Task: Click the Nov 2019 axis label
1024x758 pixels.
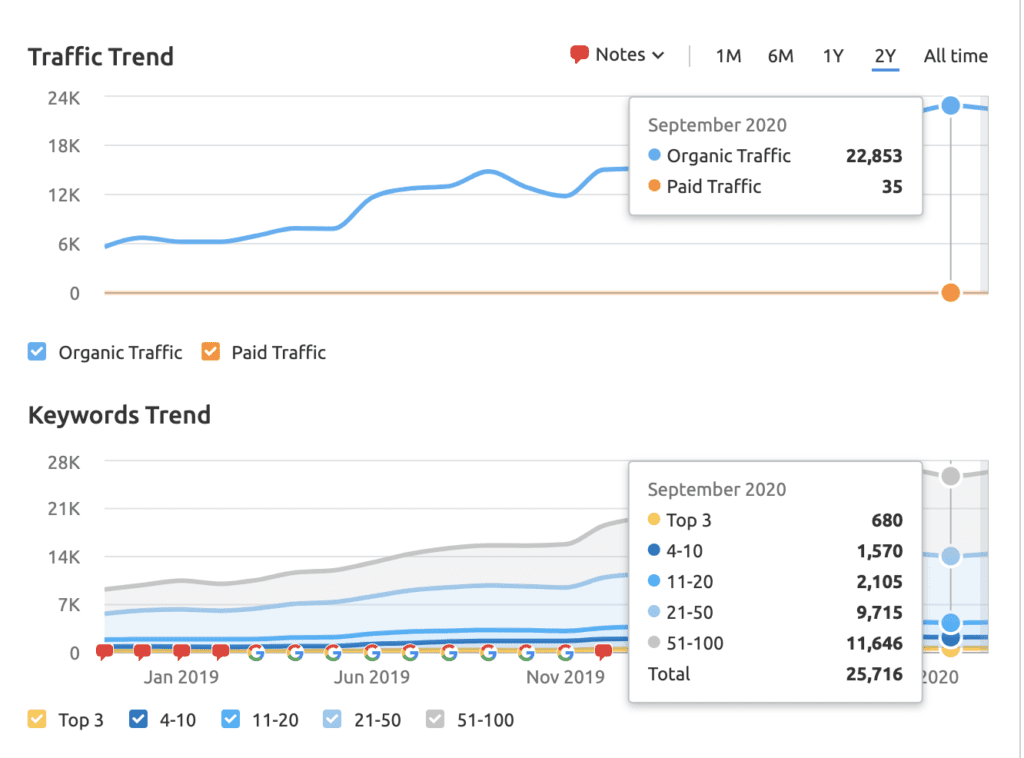Action: coord(566,677)
